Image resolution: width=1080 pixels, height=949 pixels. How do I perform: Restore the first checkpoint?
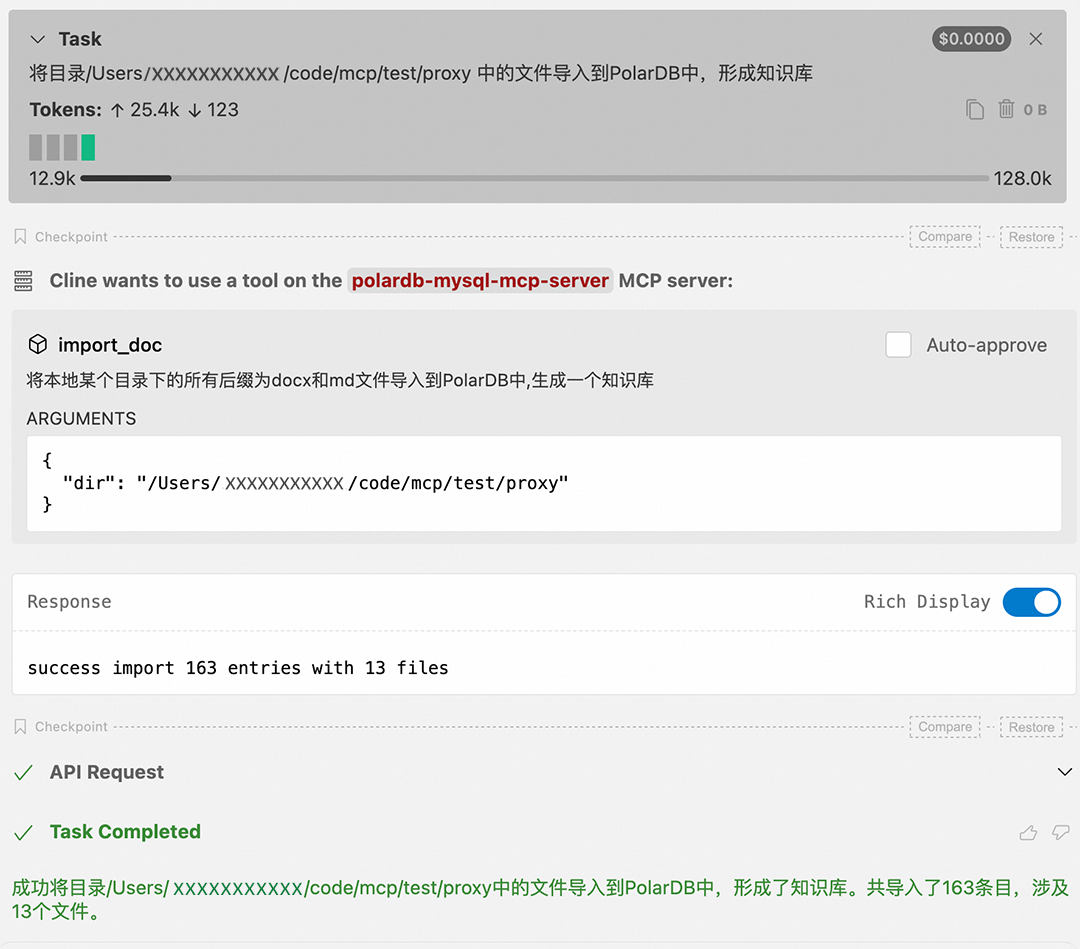(x=1031, y=237)
